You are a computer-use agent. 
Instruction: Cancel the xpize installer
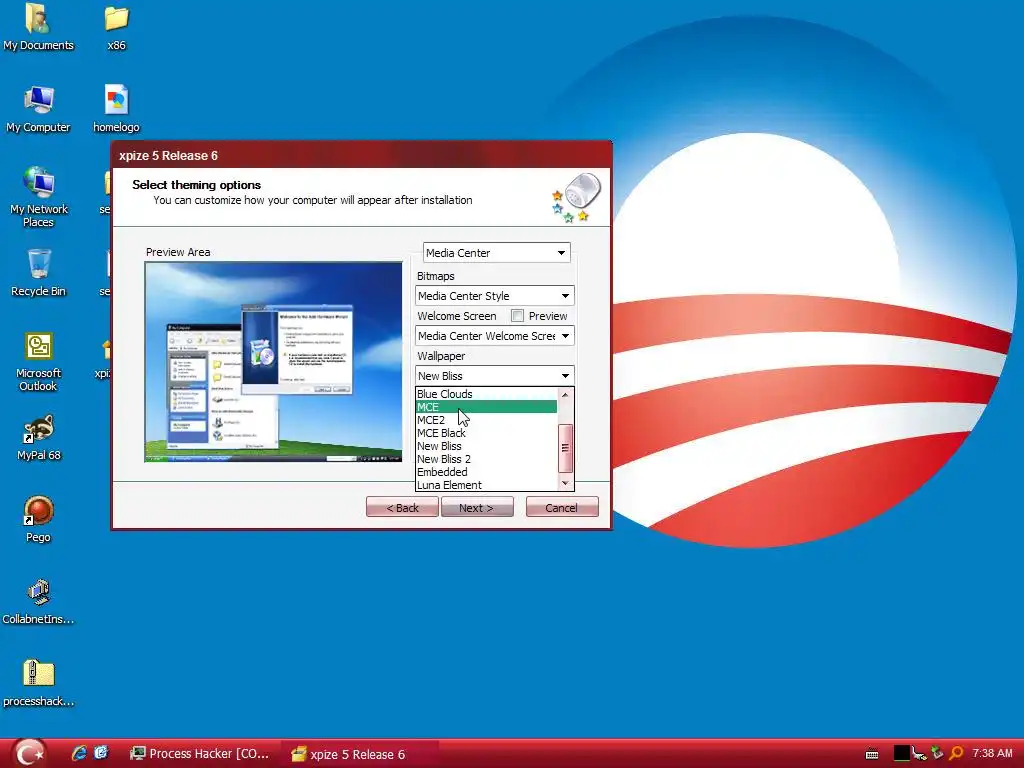[562, 507]
